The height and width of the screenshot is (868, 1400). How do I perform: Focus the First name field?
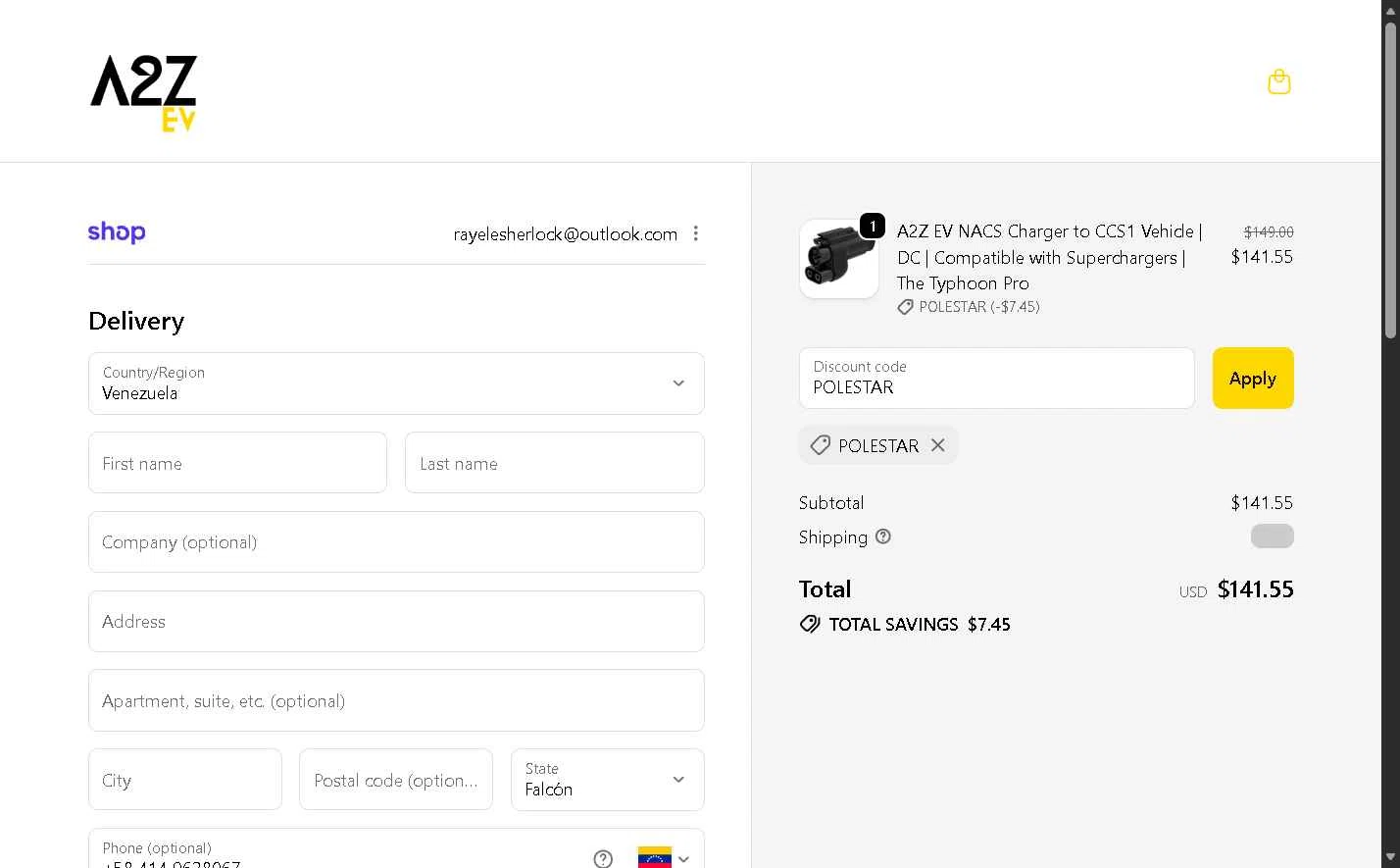pyautogui.click(x=237, y=463)
